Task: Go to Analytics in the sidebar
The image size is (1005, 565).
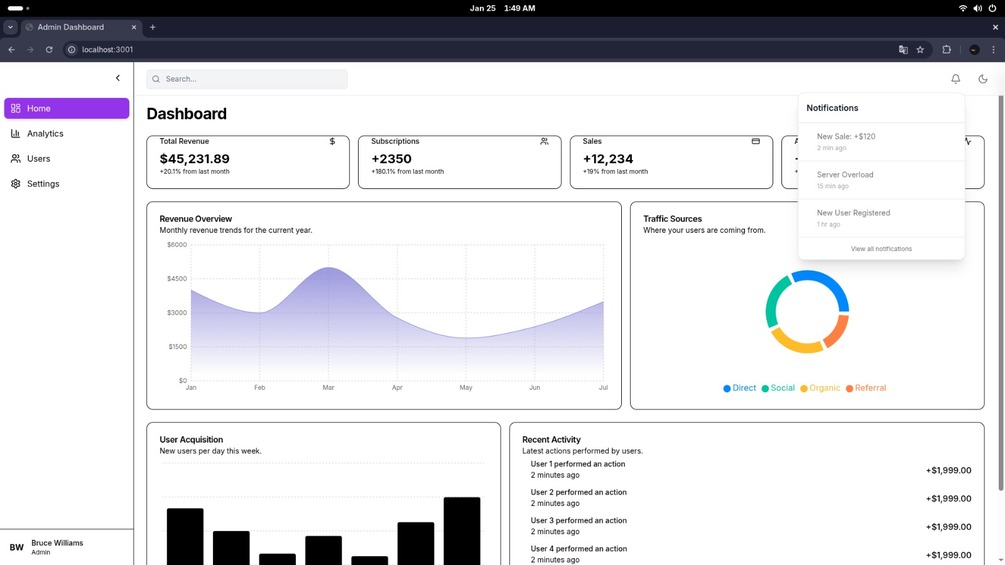Action: [x=67, y=133]
